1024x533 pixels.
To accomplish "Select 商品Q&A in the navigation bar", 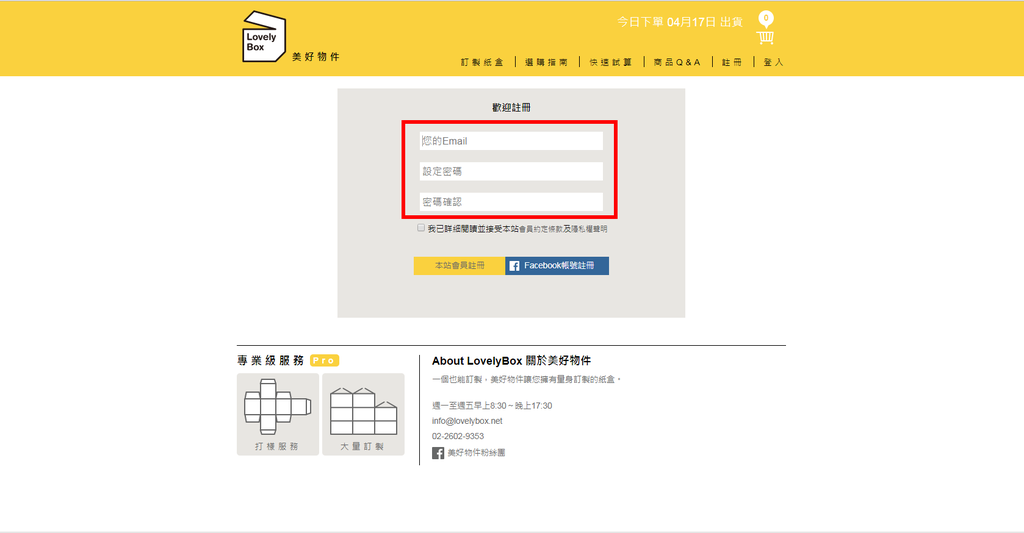I will click(x=677, y=62).
